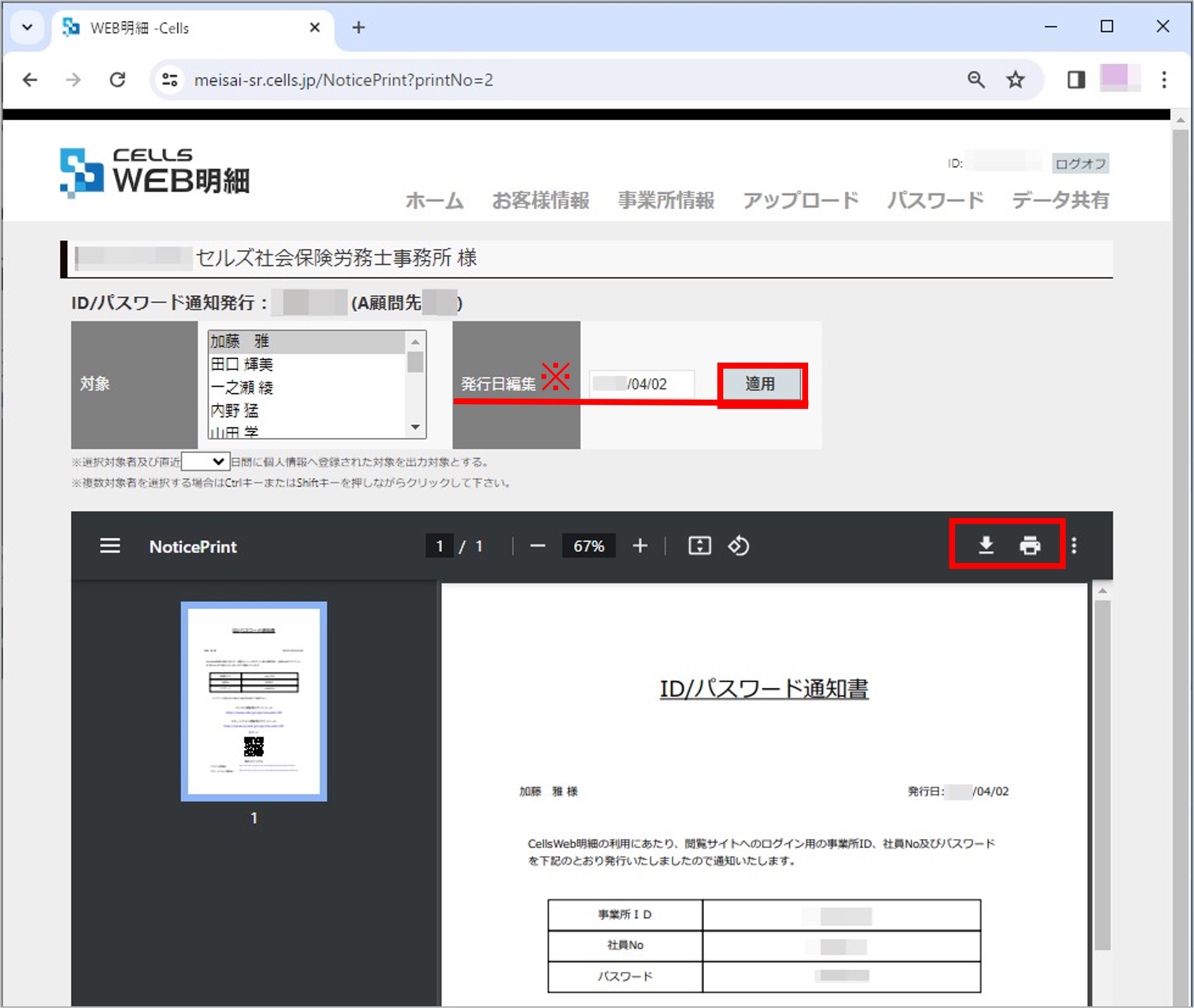This screenshot has height=1008, width=1194.
Task: Zoom in the PDF with plus icon
Action: [x=640, y=546]
